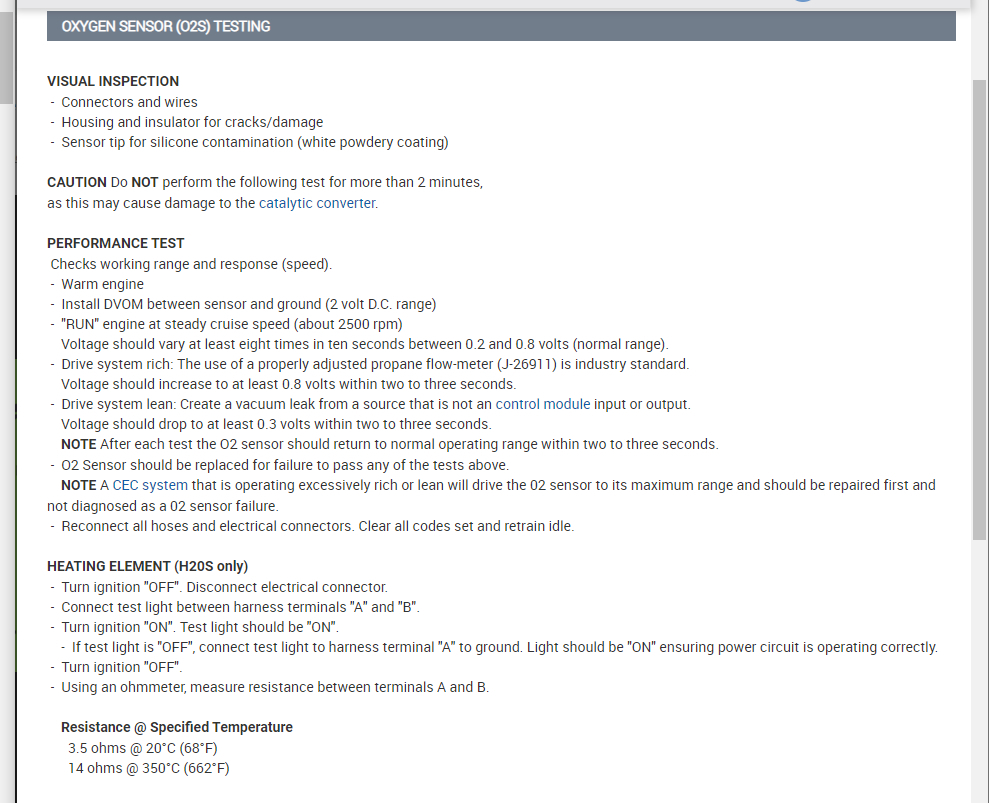Click the Visual Inspection heading

click(113, 81)
